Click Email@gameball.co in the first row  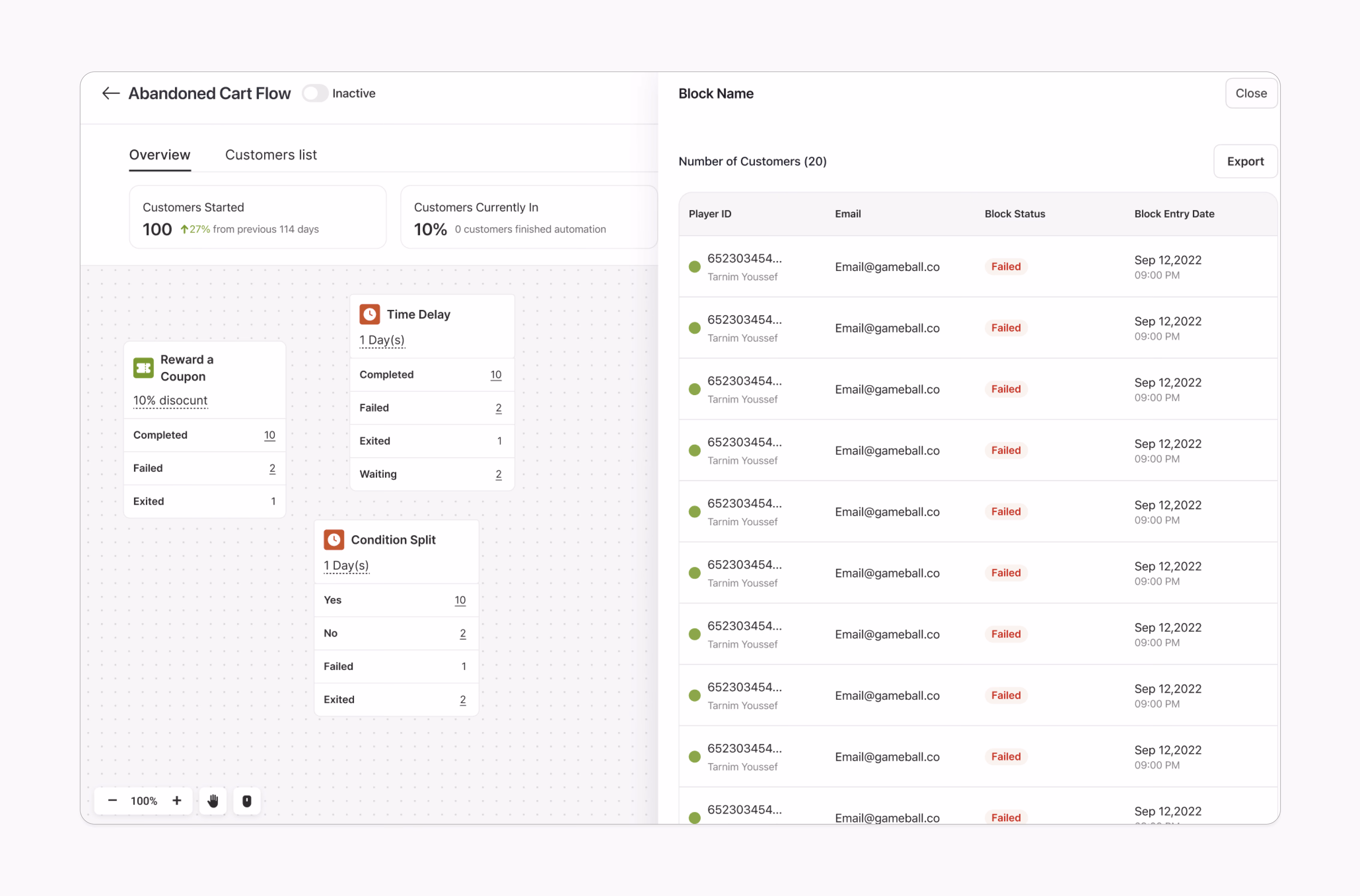click(x=887, y=267)
